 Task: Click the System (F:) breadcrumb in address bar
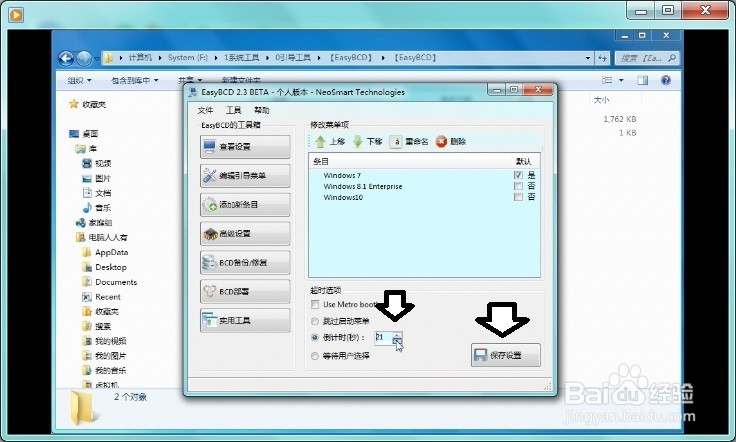click(188, 58)
